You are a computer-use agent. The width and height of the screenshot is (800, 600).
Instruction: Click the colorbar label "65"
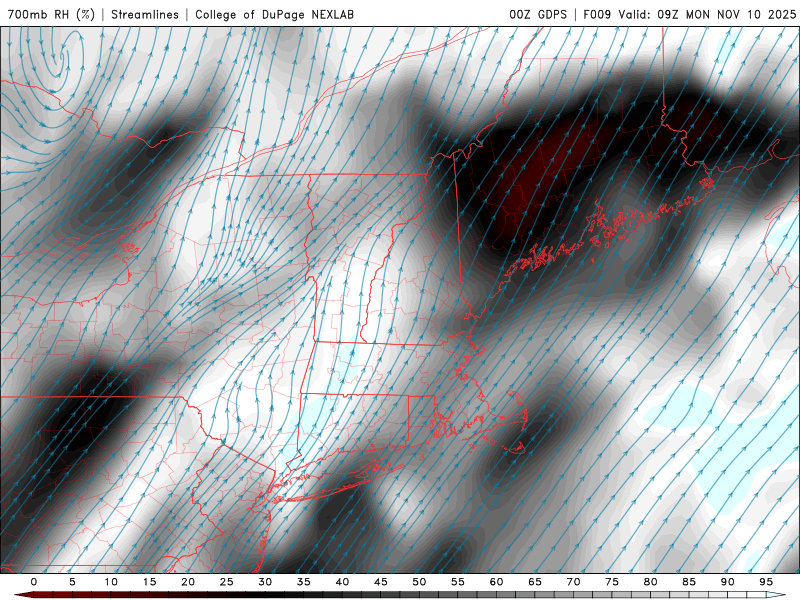pos(535,582)
